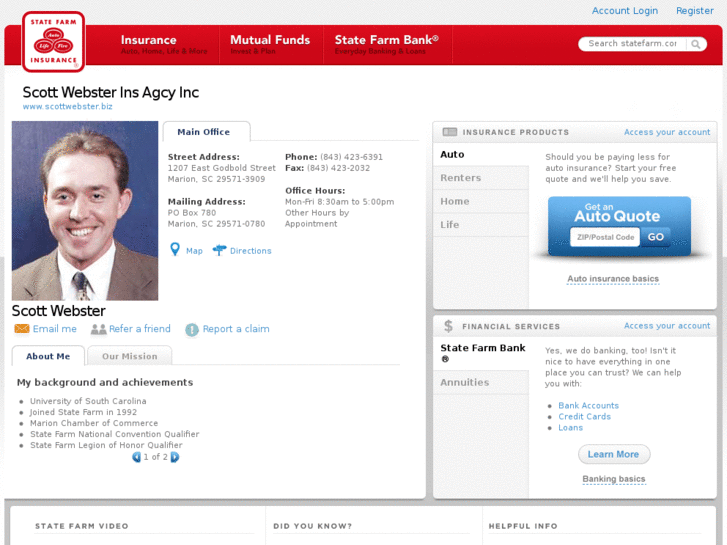Click the Refer a friend people icon

pos(98,329)
